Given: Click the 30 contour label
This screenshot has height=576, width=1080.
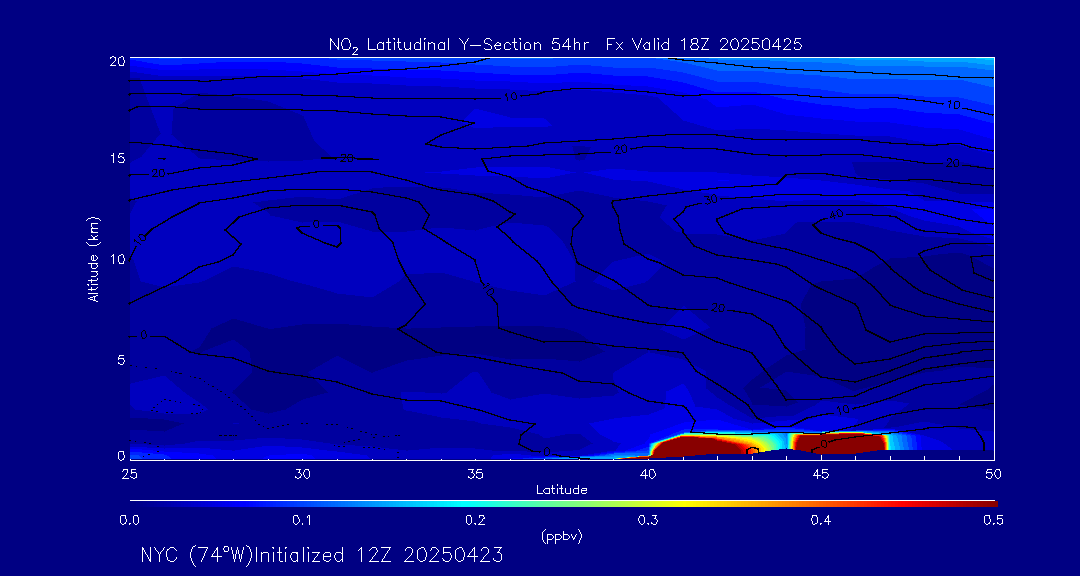Looking at the screenshot, I should coord(711,200).
